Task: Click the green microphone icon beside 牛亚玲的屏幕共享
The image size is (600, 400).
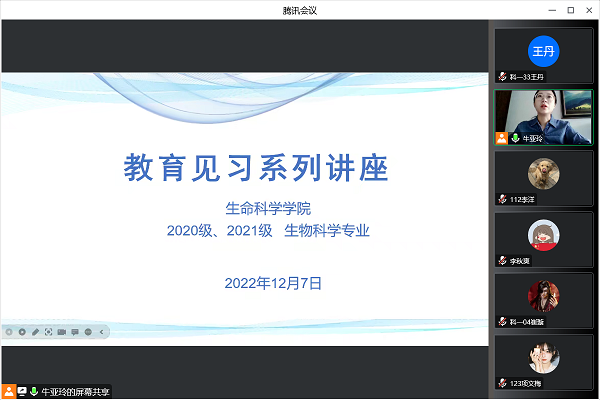Action: [x=34, y=391]
